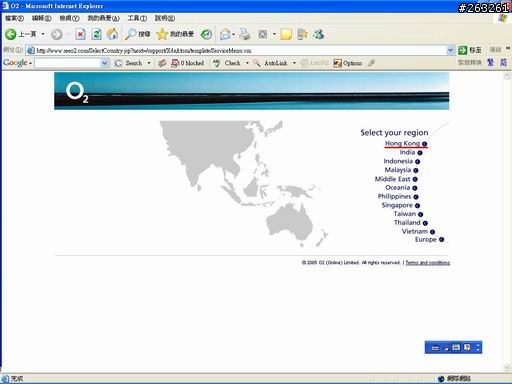The height and width of the screenshot is (384, 512).
Task: Click the Asia-Pacific grey map image
Action: pos(243,184)
